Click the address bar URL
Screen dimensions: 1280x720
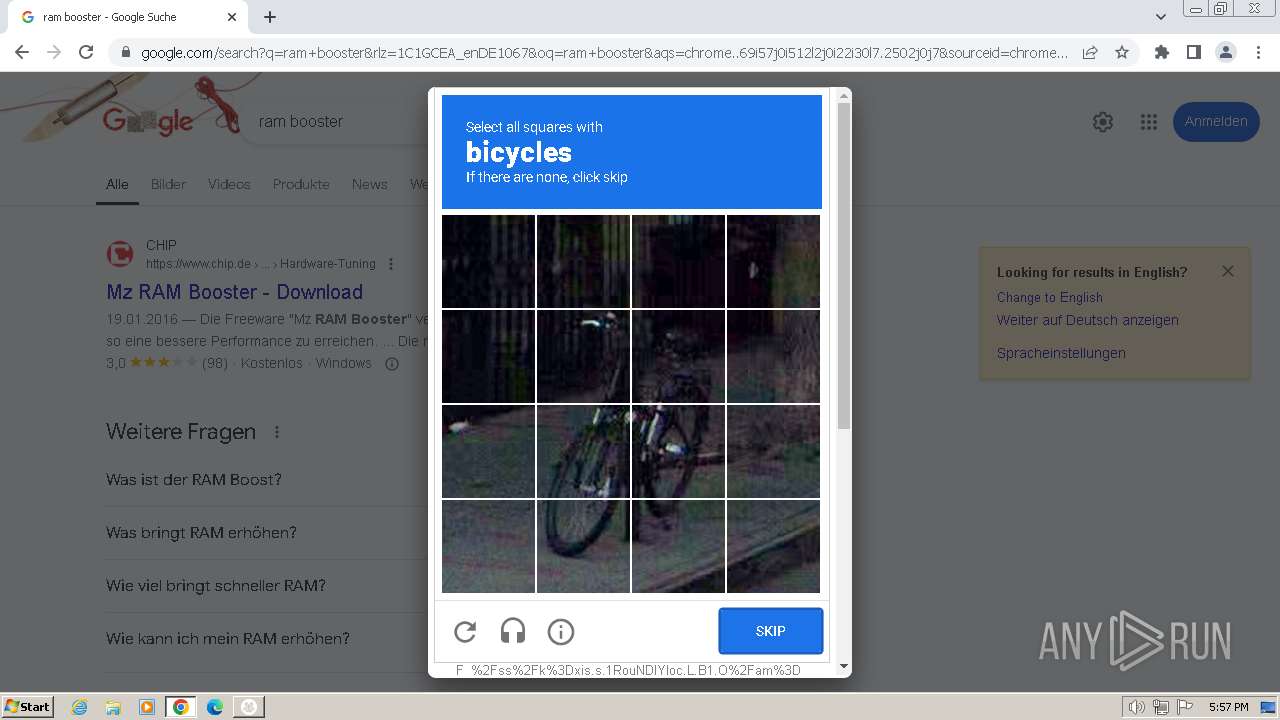604,53
